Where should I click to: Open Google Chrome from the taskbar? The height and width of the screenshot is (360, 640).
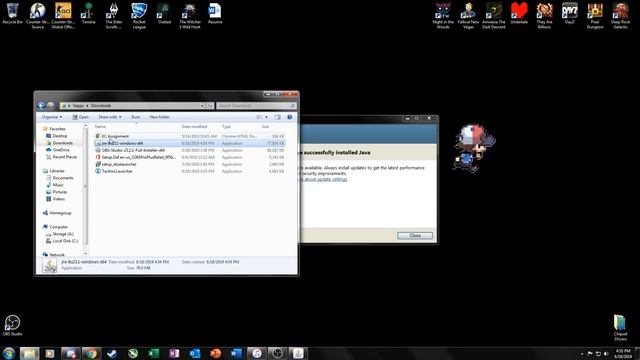[91, 353]
